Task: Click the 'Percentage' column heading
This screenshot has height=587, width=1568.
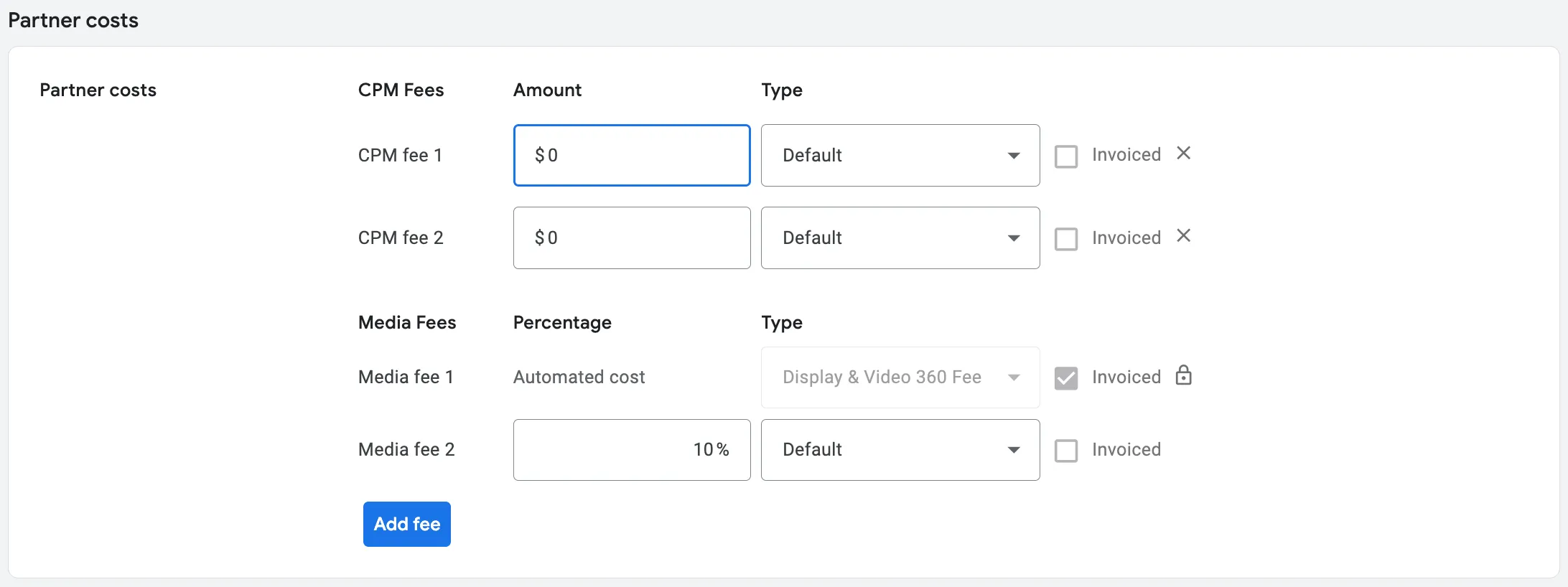Action: 563,323
